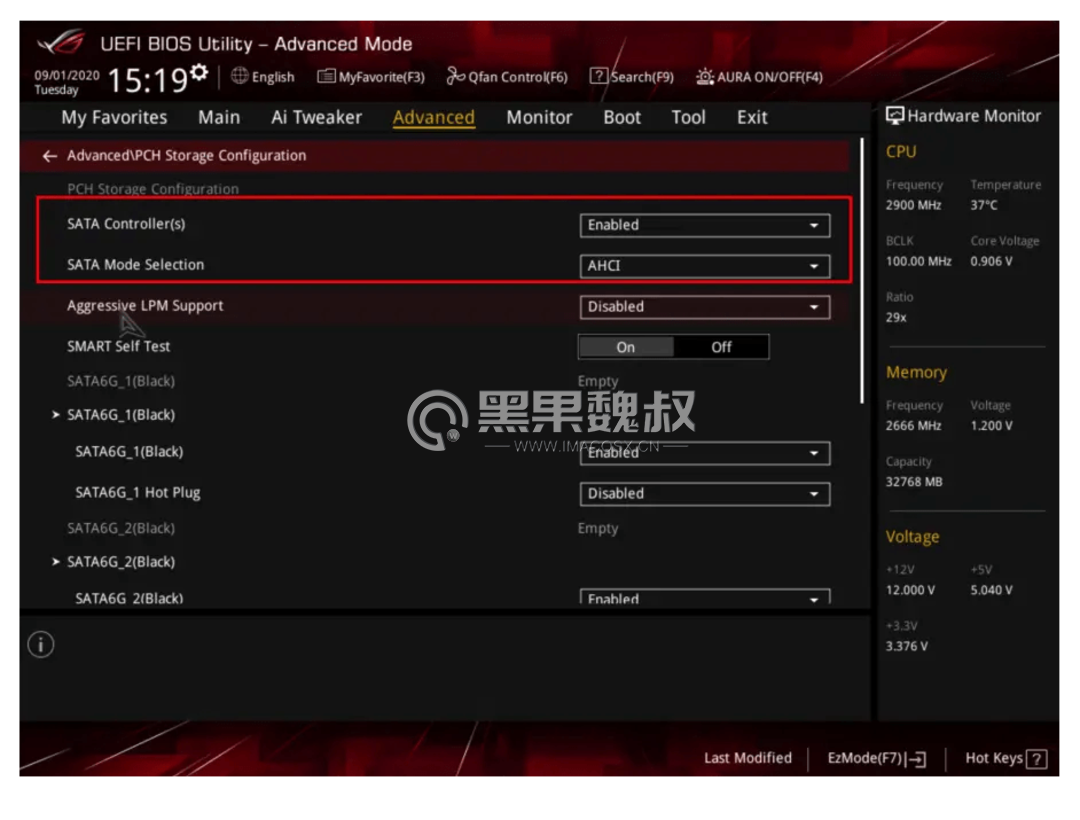Screen dimensions: 1080x820
Task: Click the globe language icon
Action: [240, 76]
